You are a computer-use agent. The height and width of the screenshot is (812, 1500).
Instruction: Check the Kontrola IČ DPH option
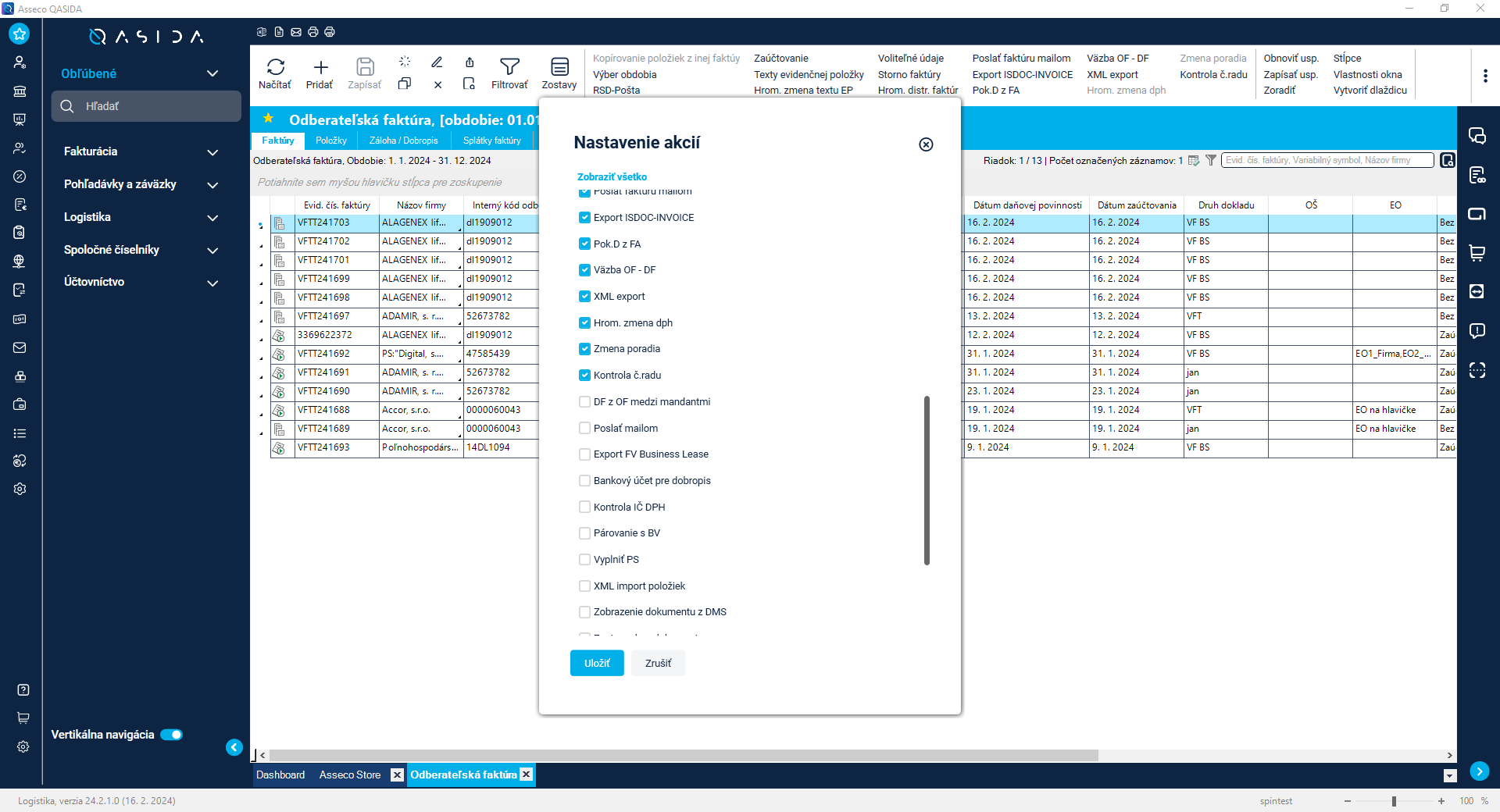coord(584,507)
